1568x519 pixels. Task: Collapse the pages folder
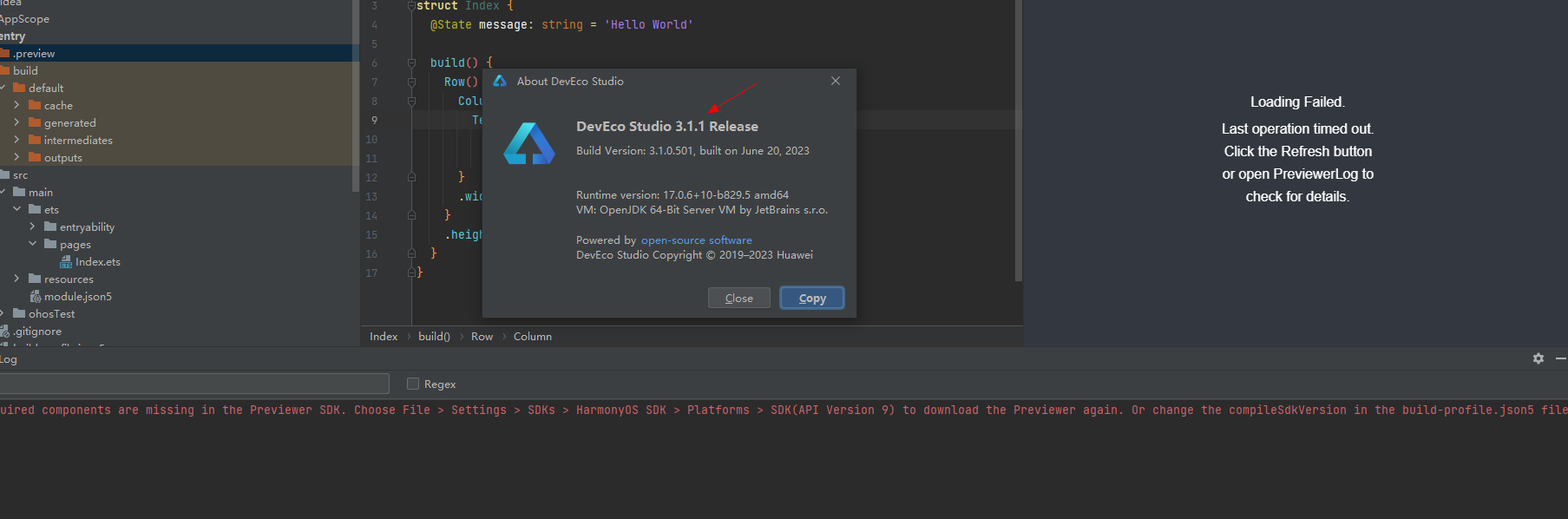click(32, 244)
